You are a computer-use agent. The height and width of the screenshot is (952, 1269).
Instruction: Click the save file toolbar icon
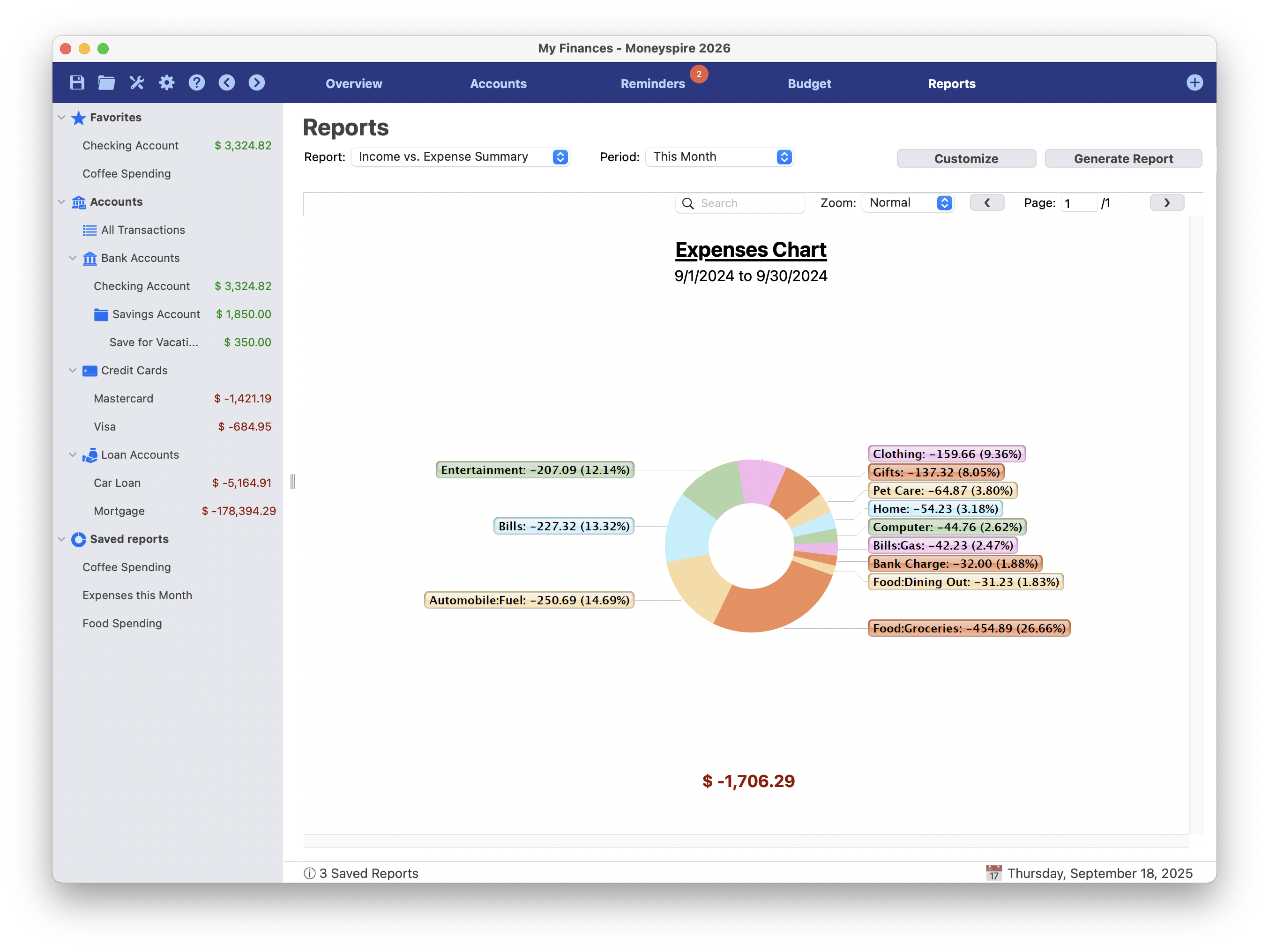pyautogui.click(x=77, y=82)
